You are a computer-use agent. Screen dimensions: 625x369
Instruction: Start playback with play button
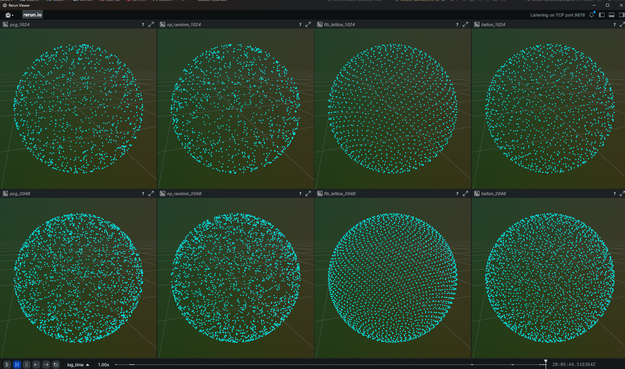(x=7, y=365)
